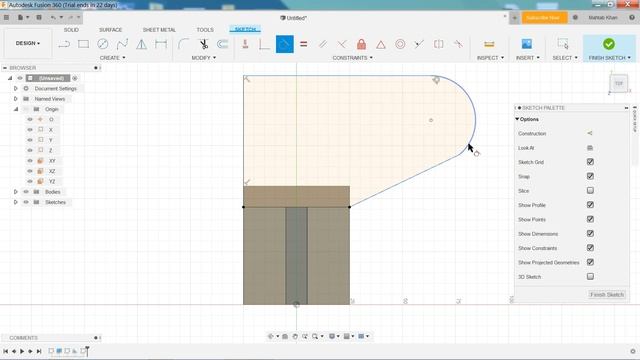Click the Select tool icon

coord(563,44)
